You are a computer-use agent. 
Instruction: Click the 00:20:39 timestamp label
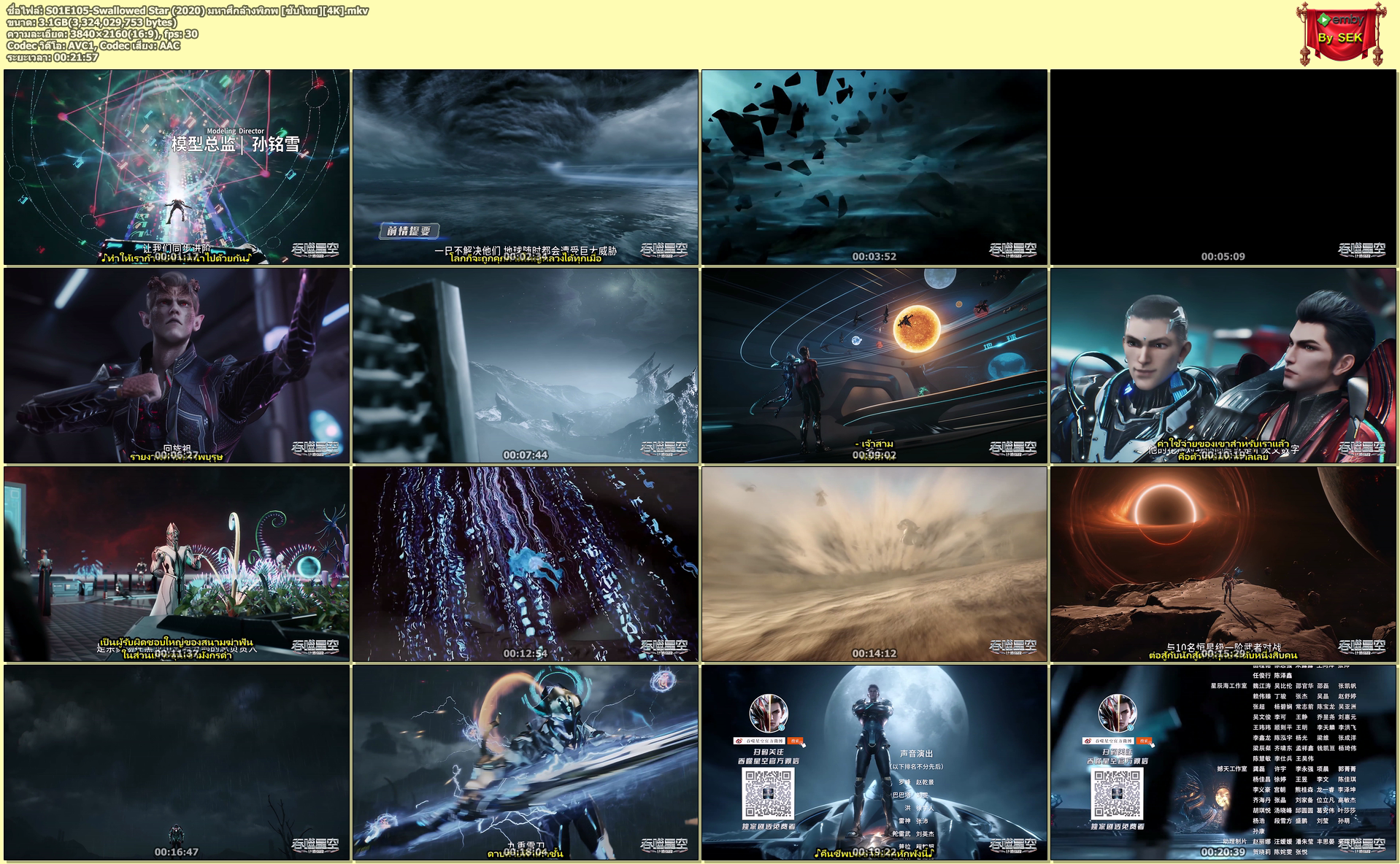[1223, 852]
